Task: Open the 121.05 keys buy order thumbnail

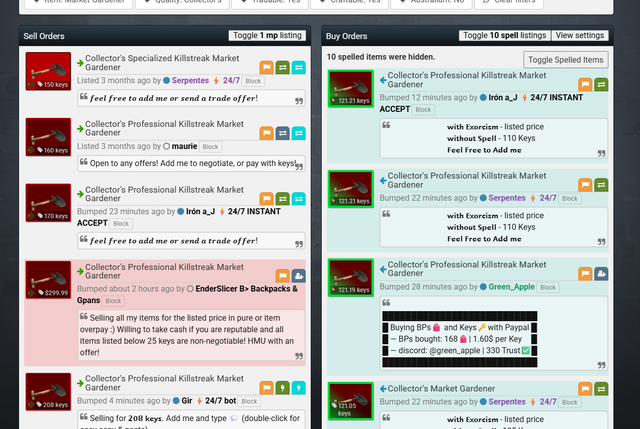Action: [351, 401]
